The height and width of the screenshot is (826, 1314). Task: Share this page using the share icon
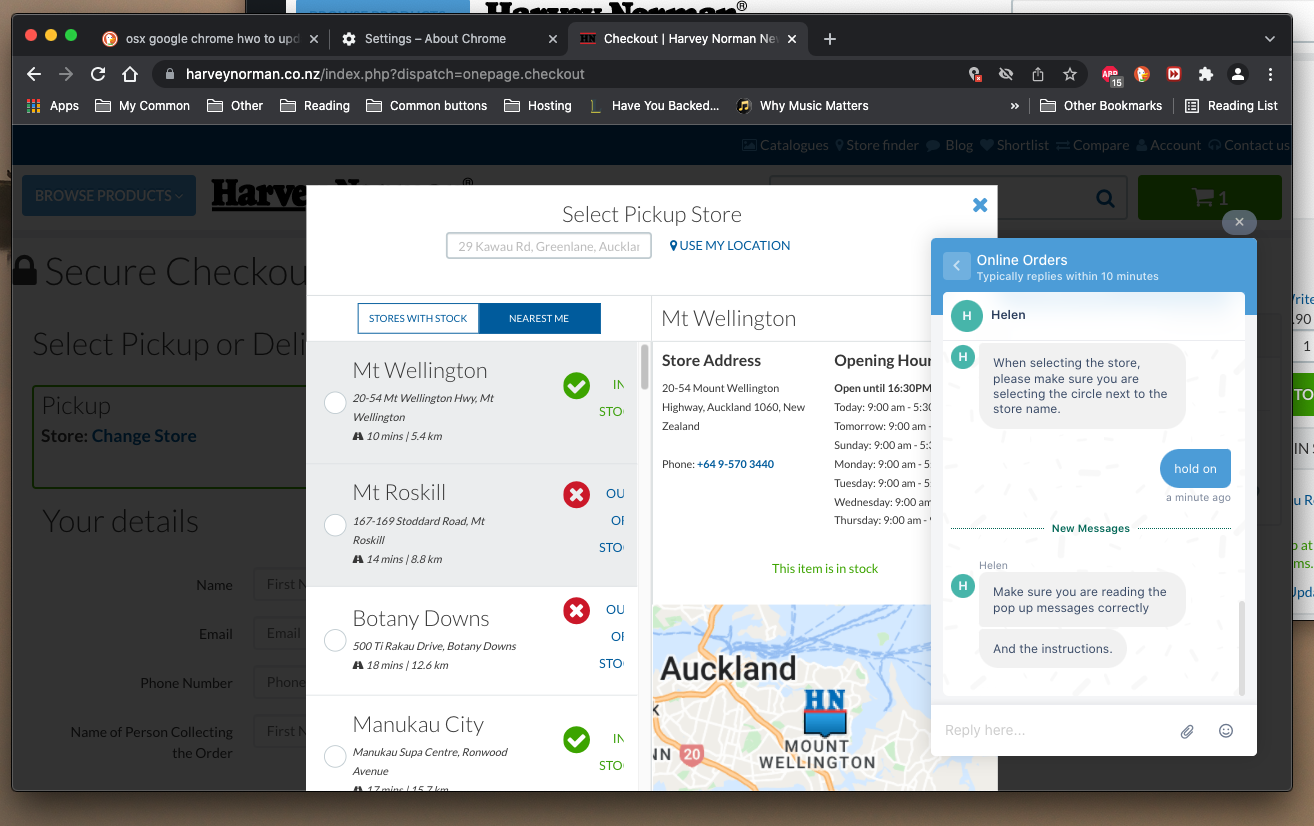[1038, 74]
